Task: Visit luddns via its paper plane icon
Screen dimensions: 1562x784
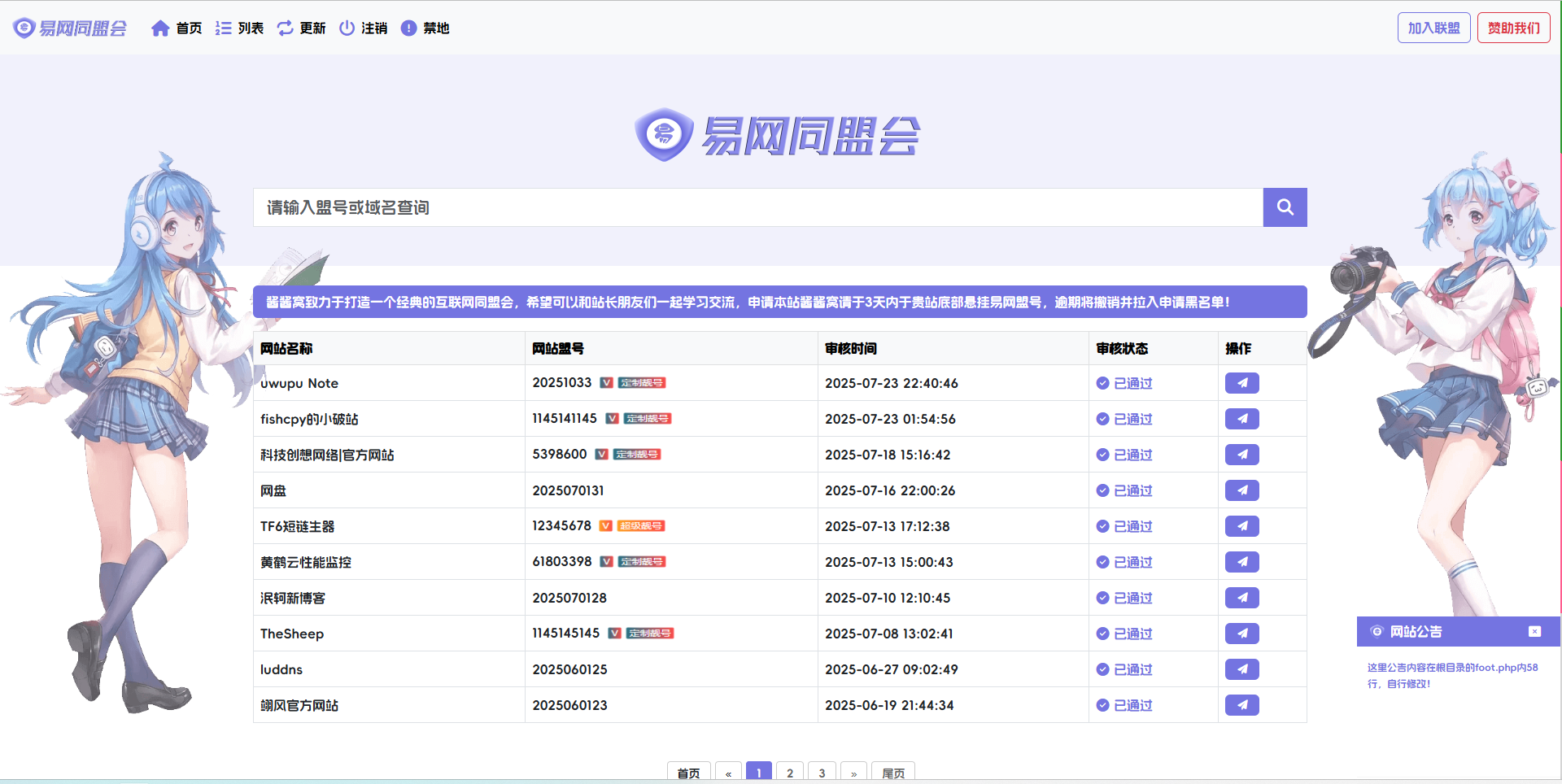Action: pos(1241,669)
